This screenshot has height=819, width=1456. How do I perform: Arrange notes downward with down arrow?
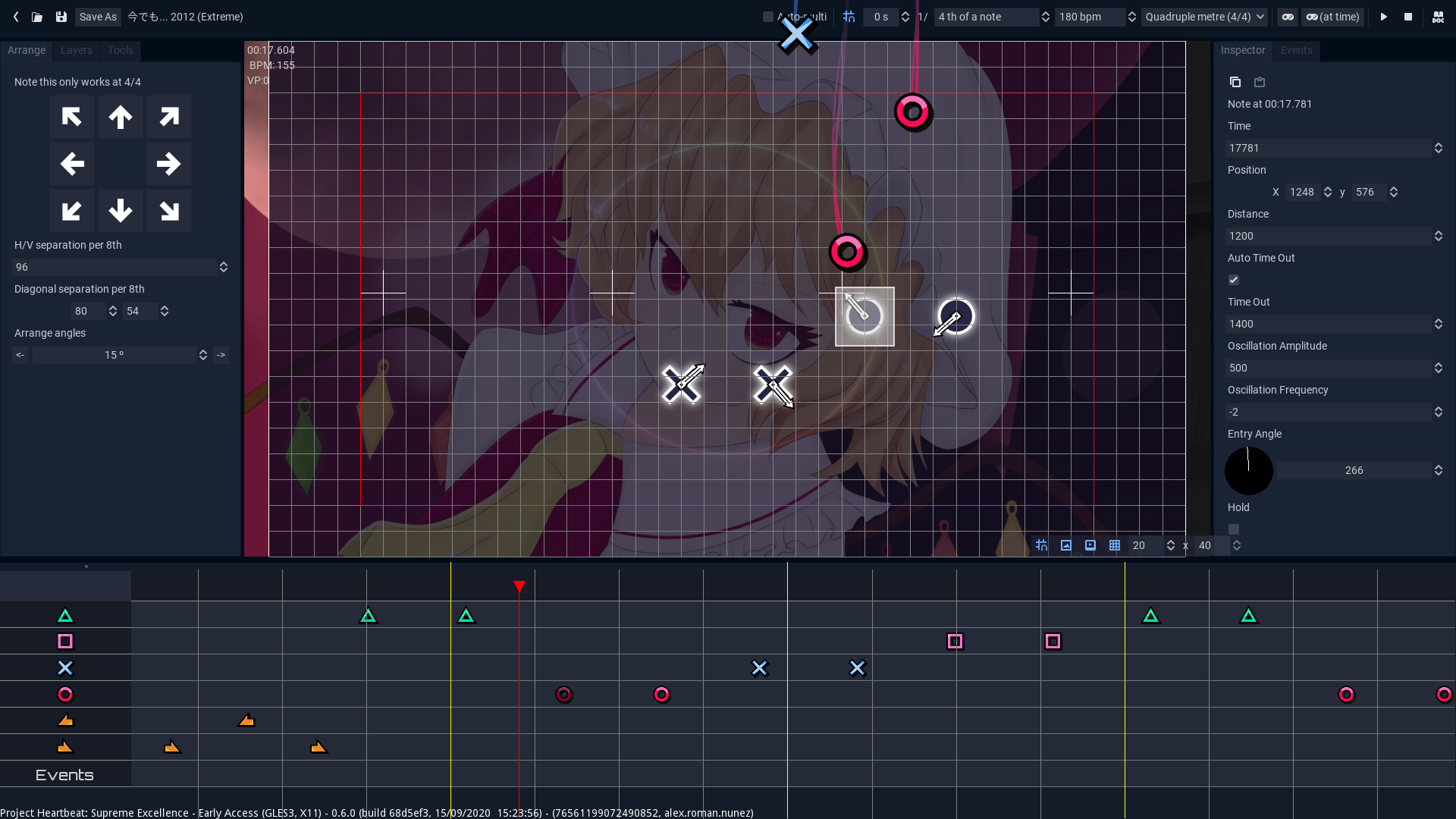[x=121, y=211]
